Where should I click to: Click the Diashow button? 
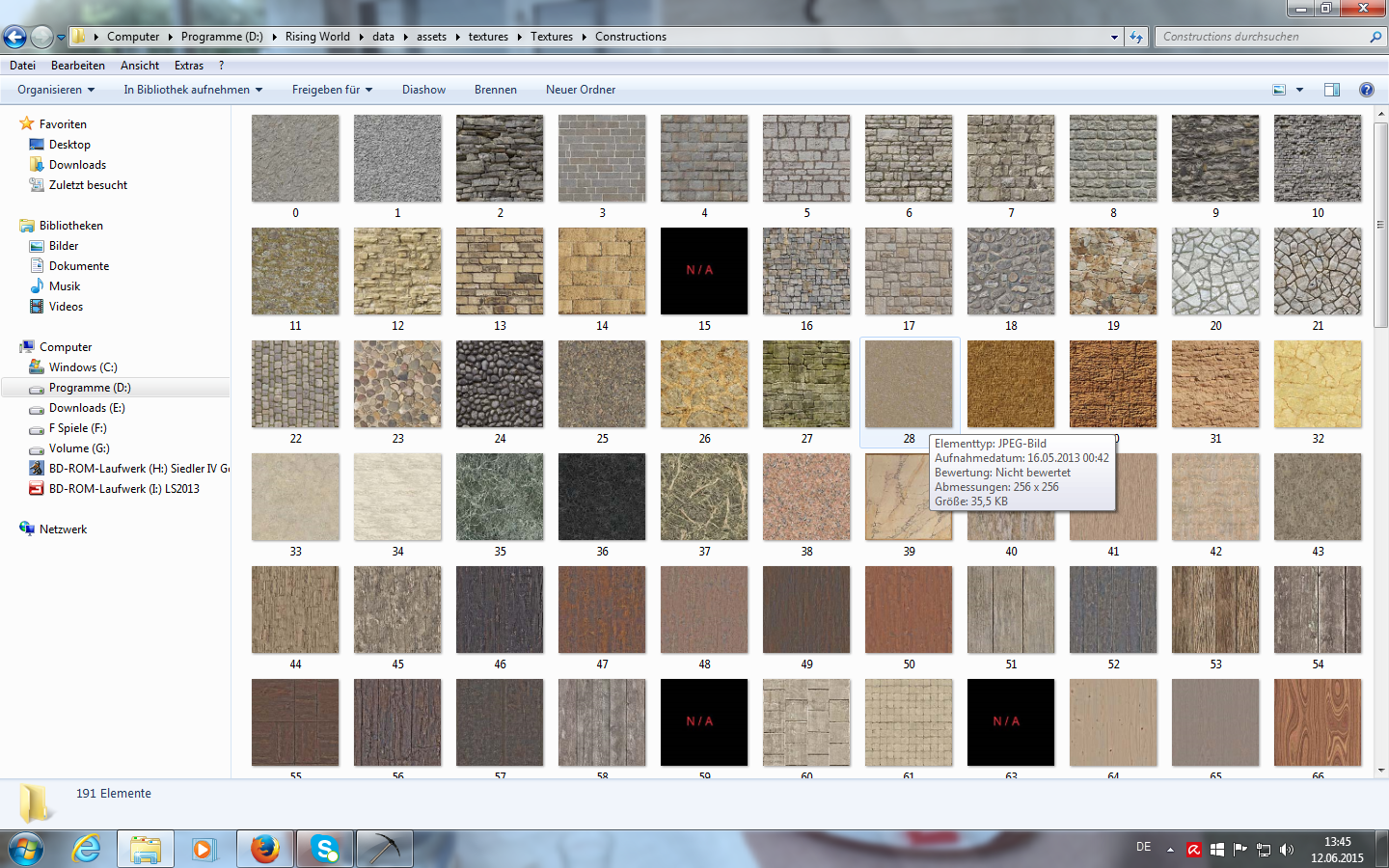423,90
